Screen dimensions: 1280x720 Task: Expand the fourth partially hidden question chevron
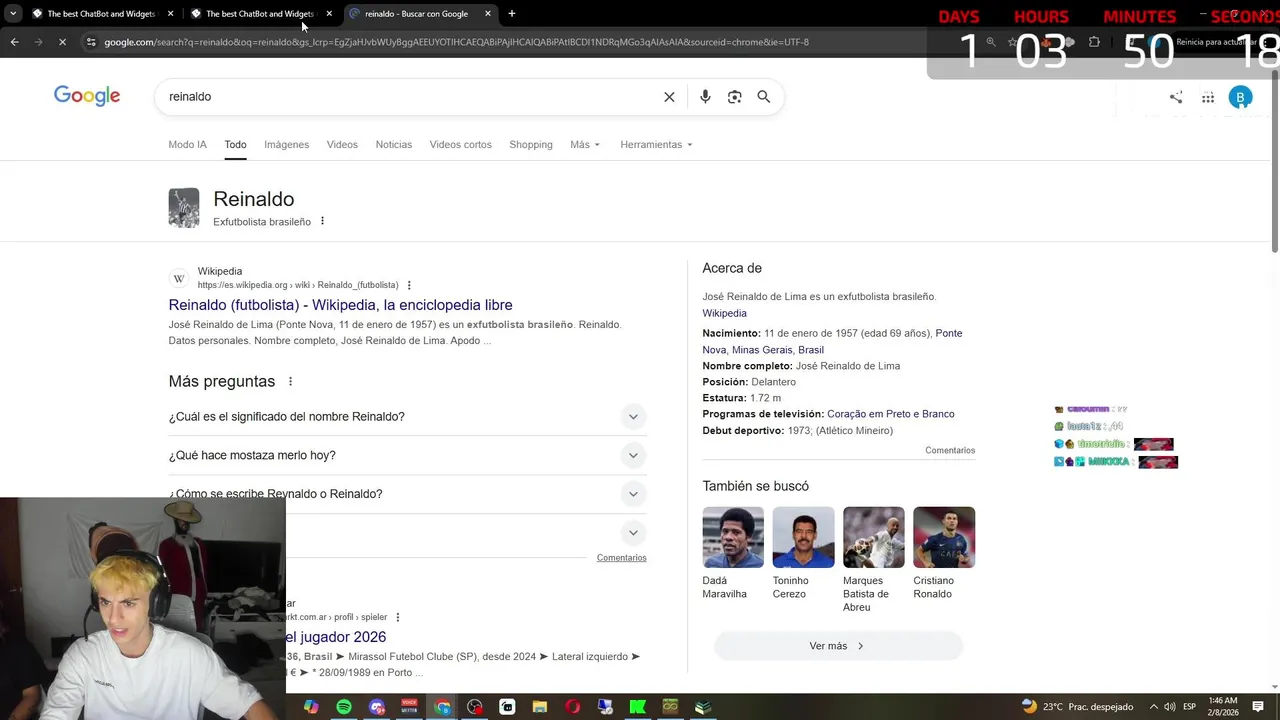click(x=633, y=533)
